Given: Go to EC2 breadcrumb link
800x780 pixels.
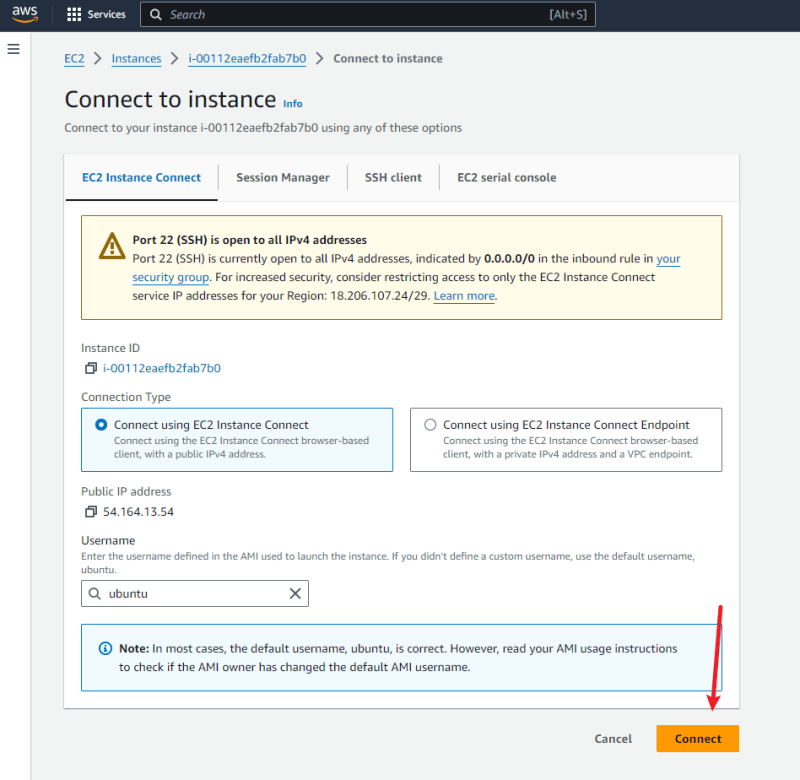Looking at the screenshot, I should 74,59.
